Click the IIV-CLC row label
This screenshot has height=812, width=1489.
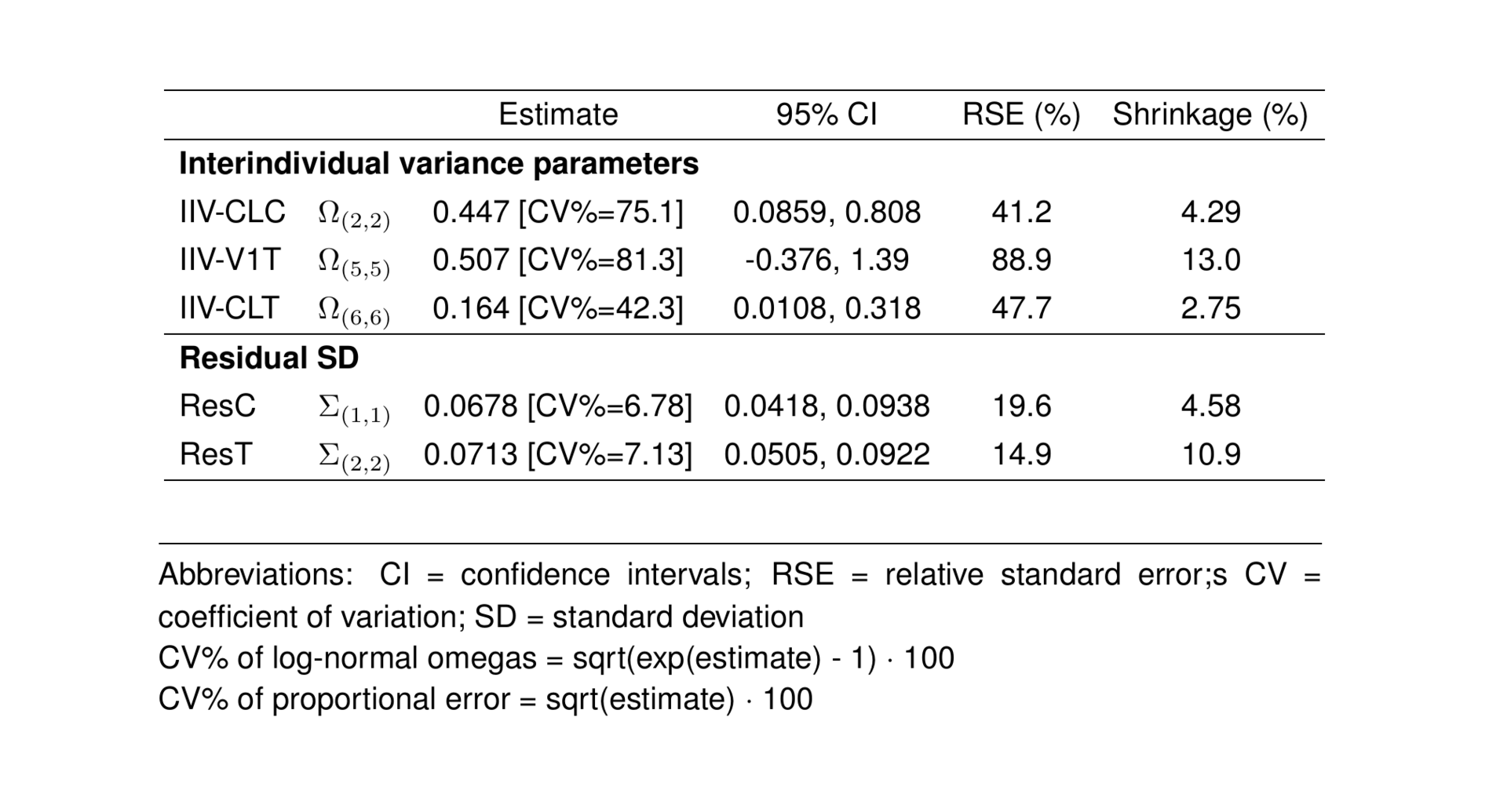pos(232,212)
